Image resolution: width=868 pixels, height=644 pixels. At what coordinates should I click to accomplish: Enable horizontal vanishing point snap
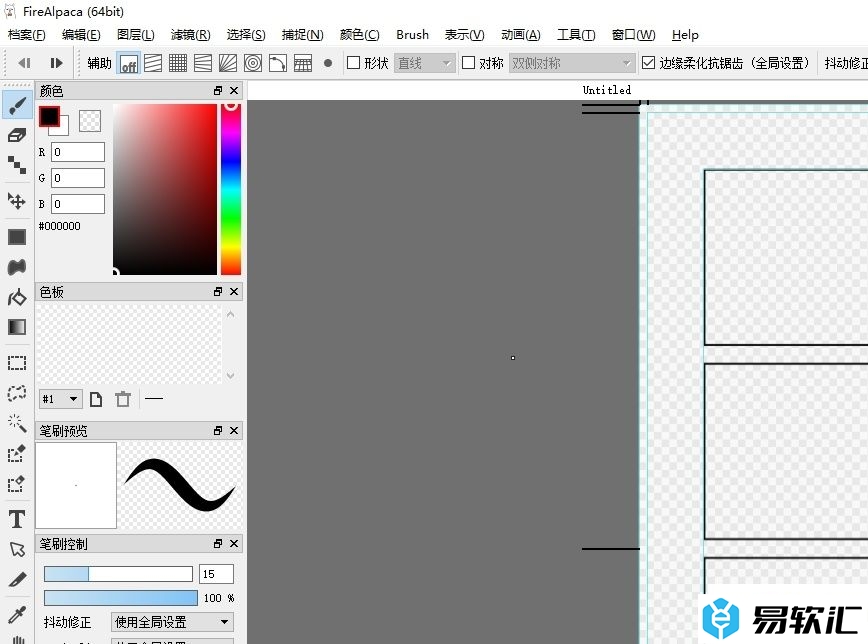(203, 63)
